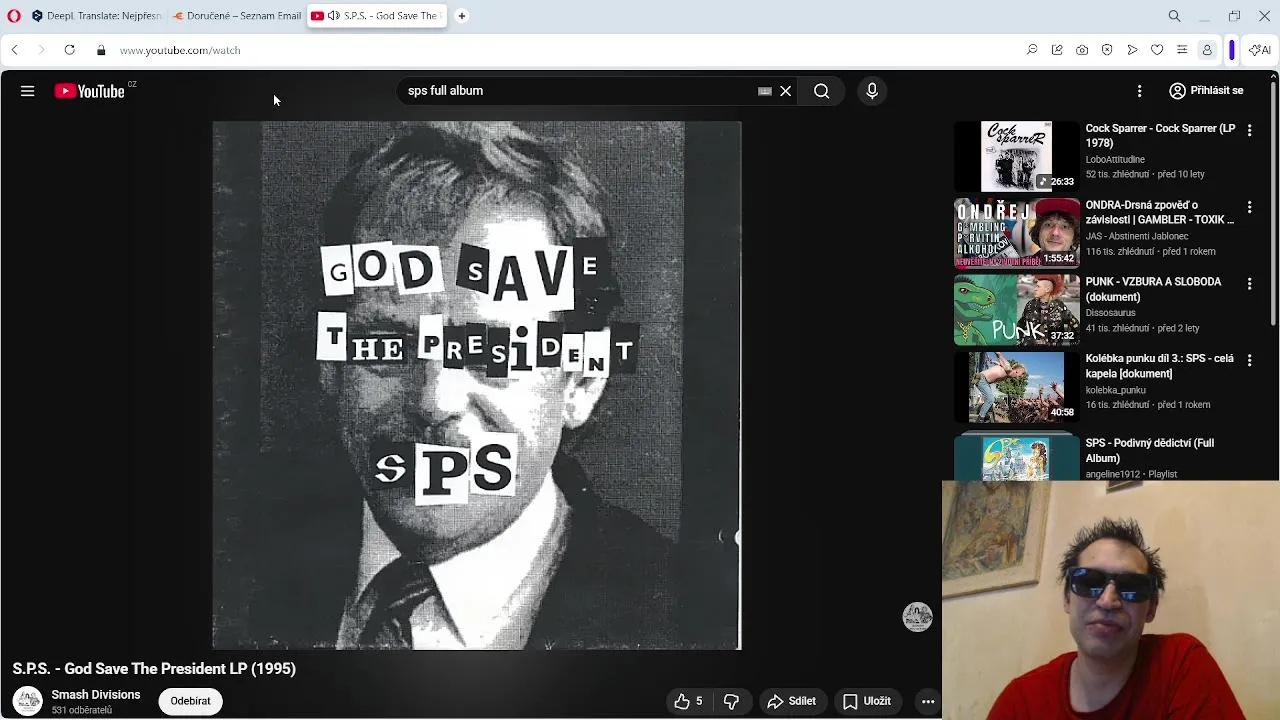Open the ONDRA gambler video thumbnail
The image size is (1280, 720).
1016,233
